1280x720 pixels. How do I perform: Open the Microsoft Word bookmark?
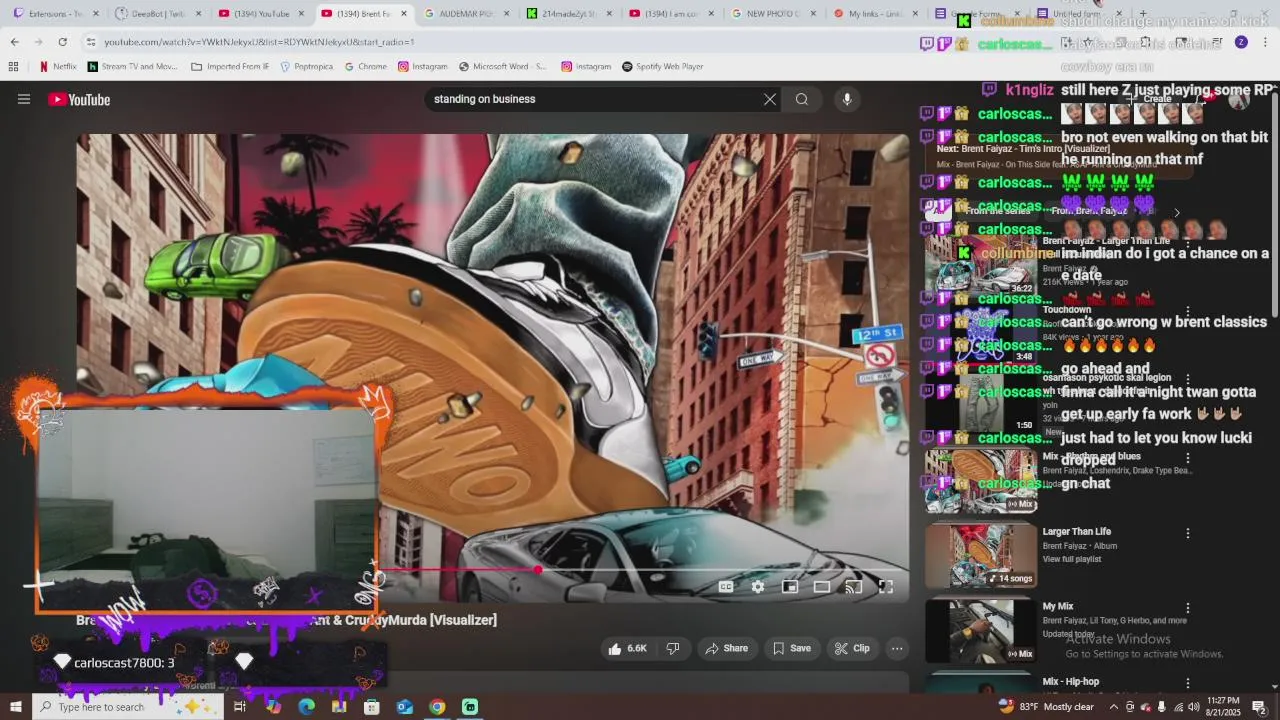pyautogui.click(x=503, y=67)
